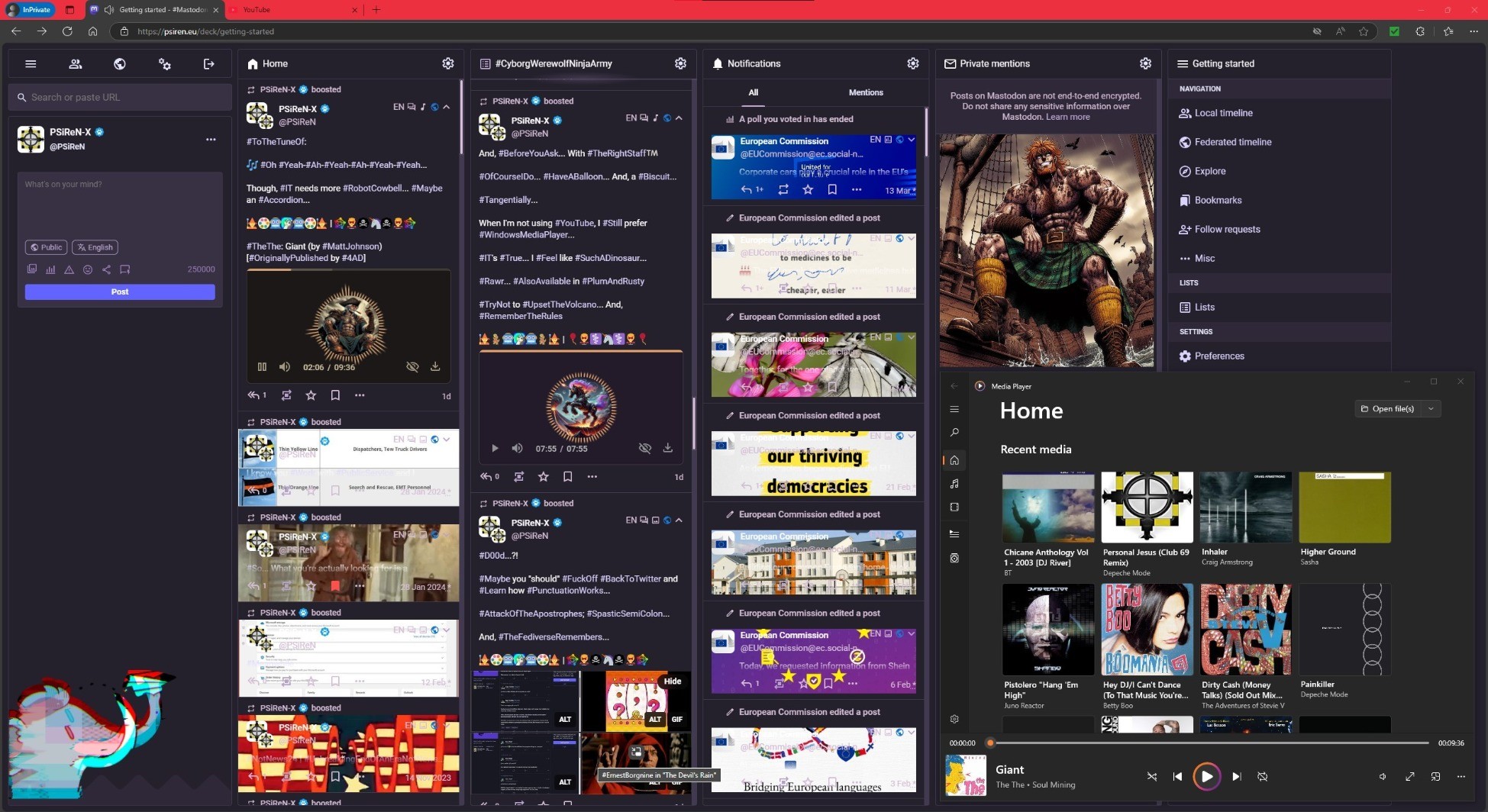
Task: Open the hamburger menu in compose column
Action: point(31,64)
